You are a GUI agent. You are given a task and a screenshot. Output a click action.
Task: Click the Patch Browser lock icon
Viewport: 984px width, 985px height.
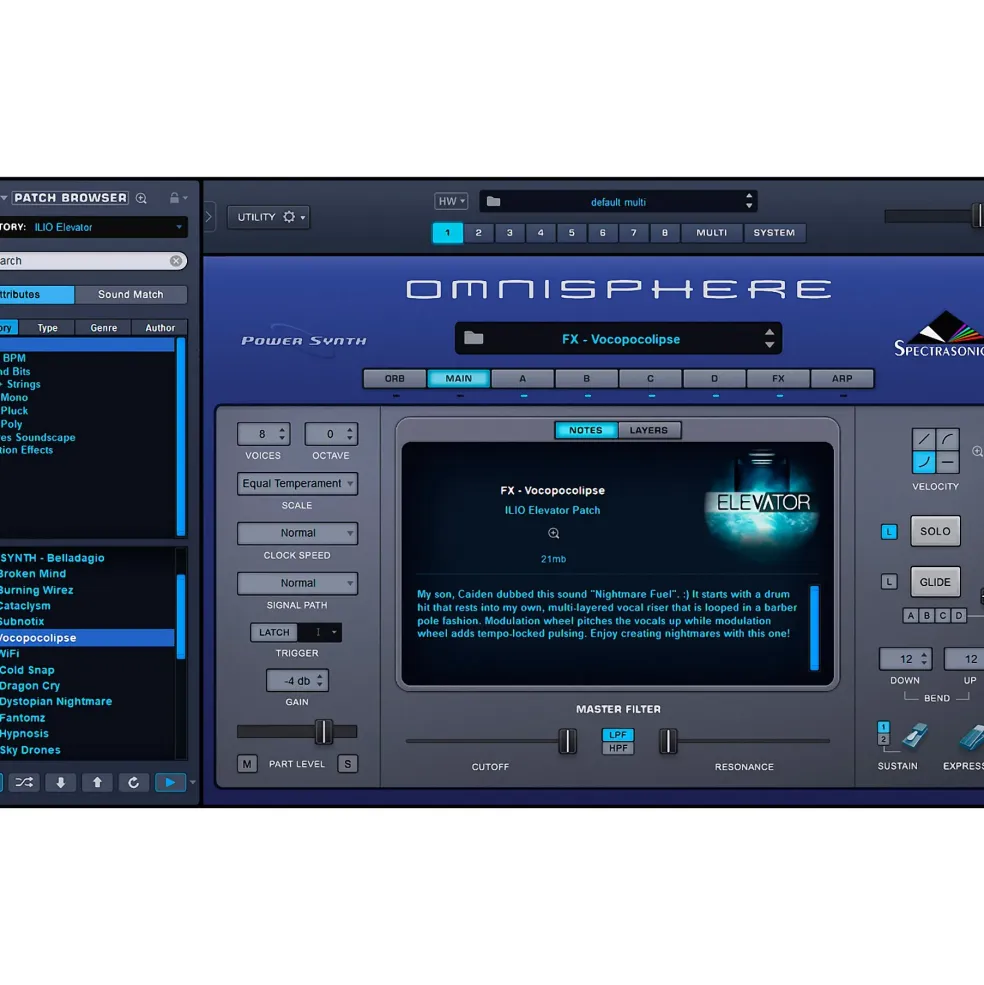coord(174,198)
